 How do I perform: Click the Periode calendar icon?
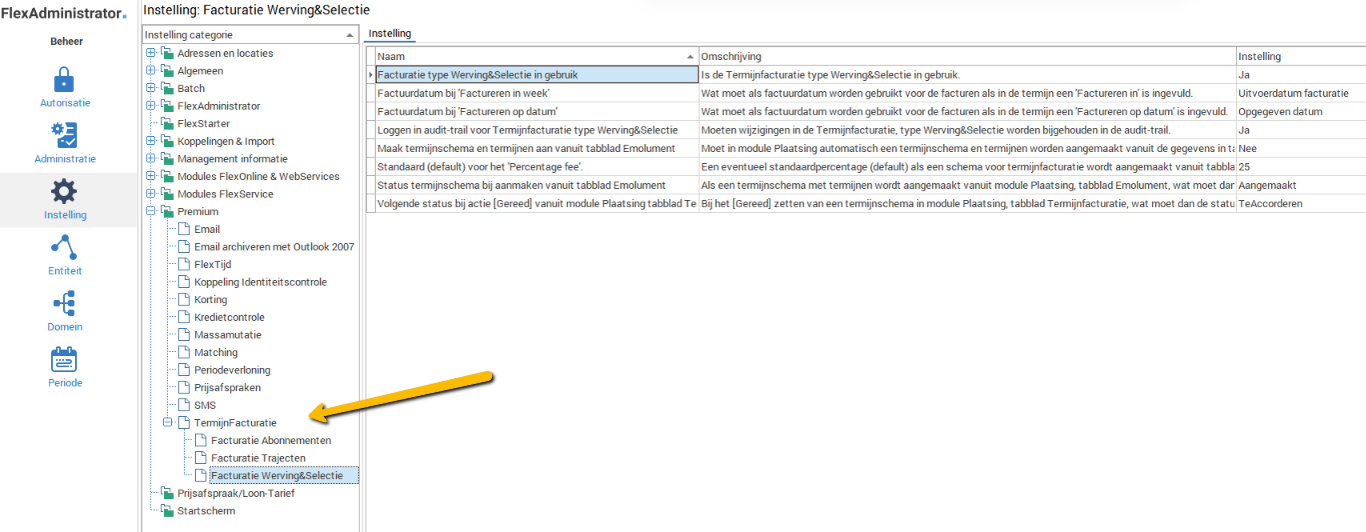[65, 359]
